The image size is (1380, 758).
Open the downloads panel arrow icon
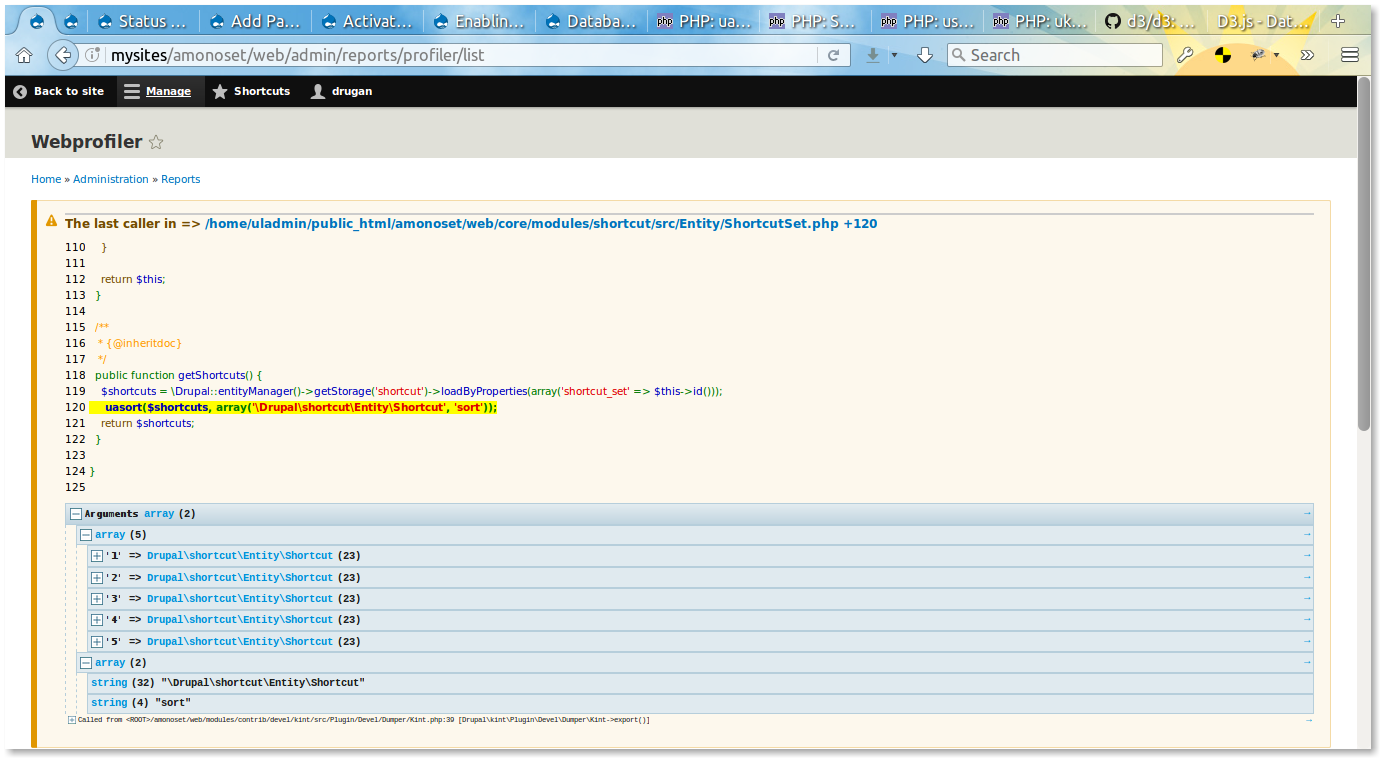(x=925, y=55)
